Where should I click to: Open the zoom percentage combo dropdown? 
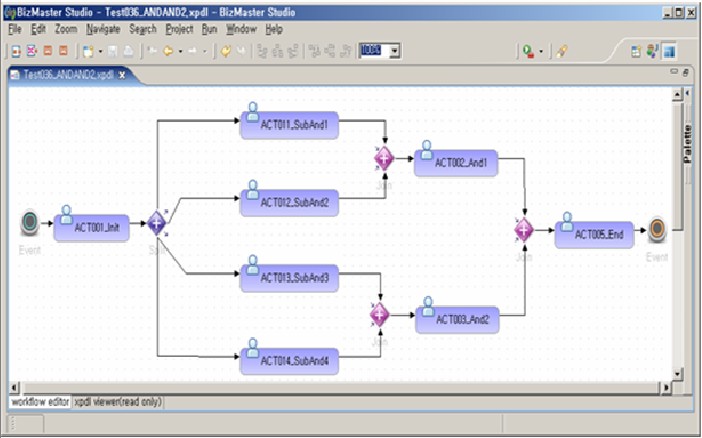click(394, 51)
